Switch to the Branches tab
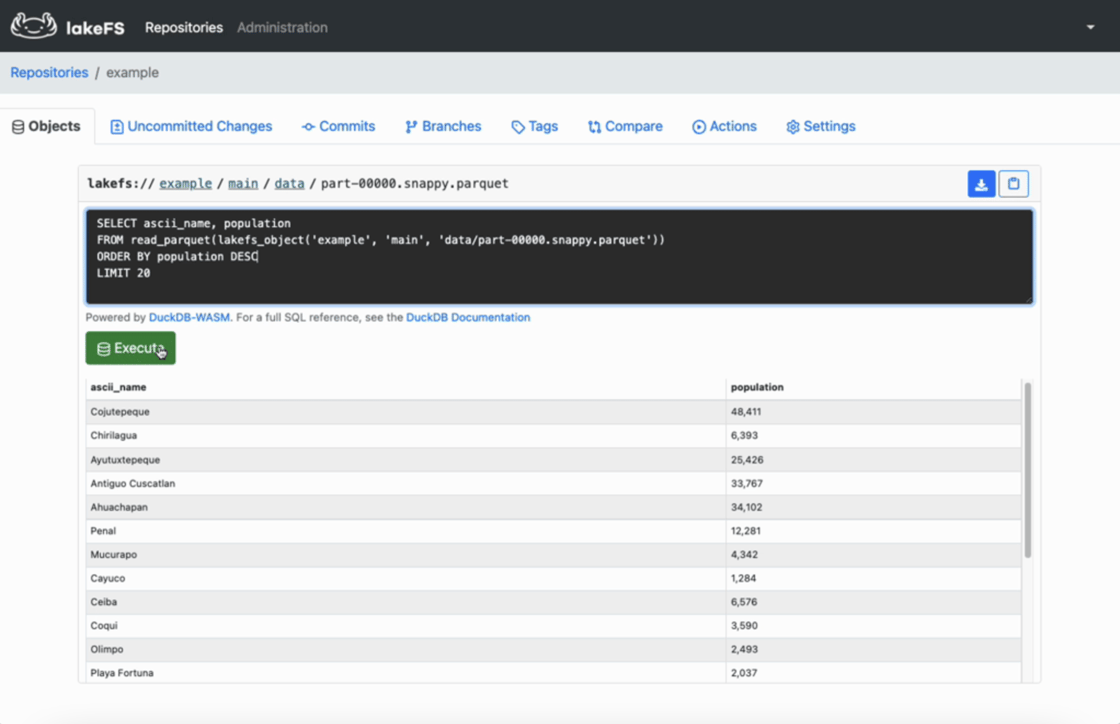Screen dimensions: 1120x724 [444, 126]
